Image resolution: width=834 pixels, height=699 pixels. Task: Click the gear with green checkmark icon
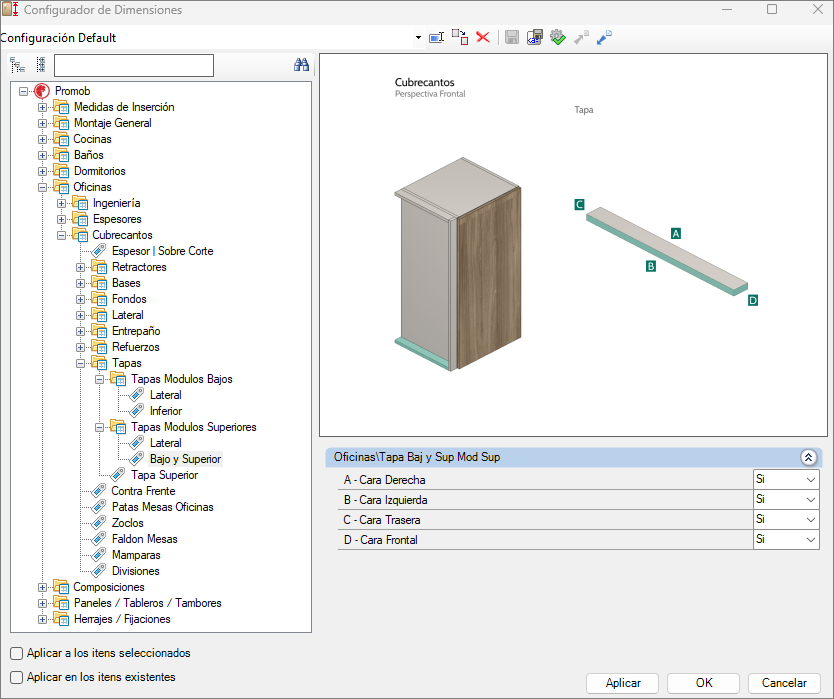tap(558, 37)
